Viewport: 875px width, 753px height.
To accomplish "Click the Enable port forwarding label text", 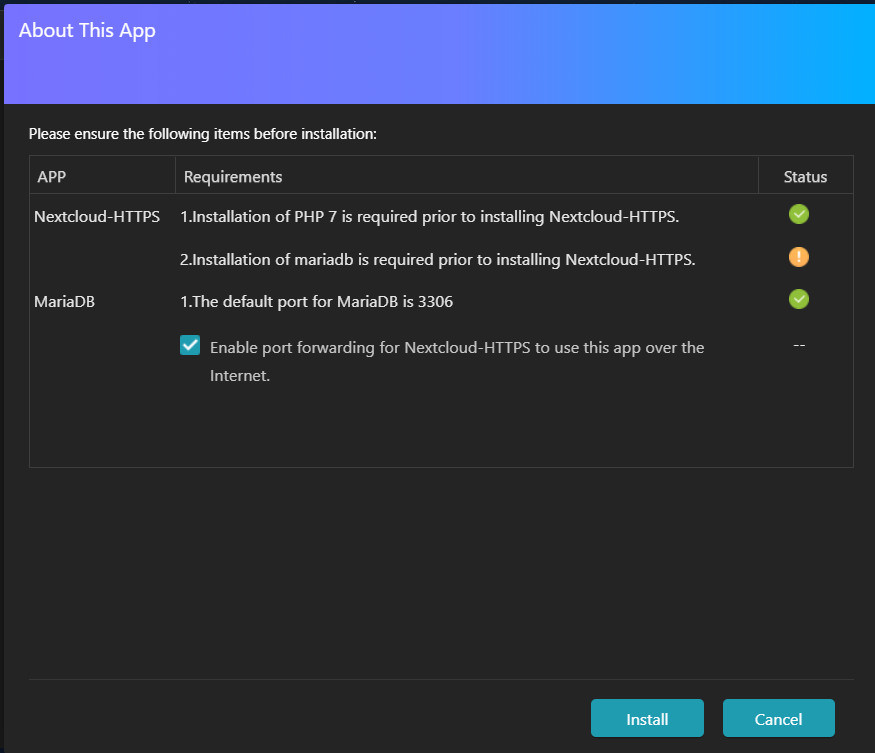I will click(x=457, y=361).
